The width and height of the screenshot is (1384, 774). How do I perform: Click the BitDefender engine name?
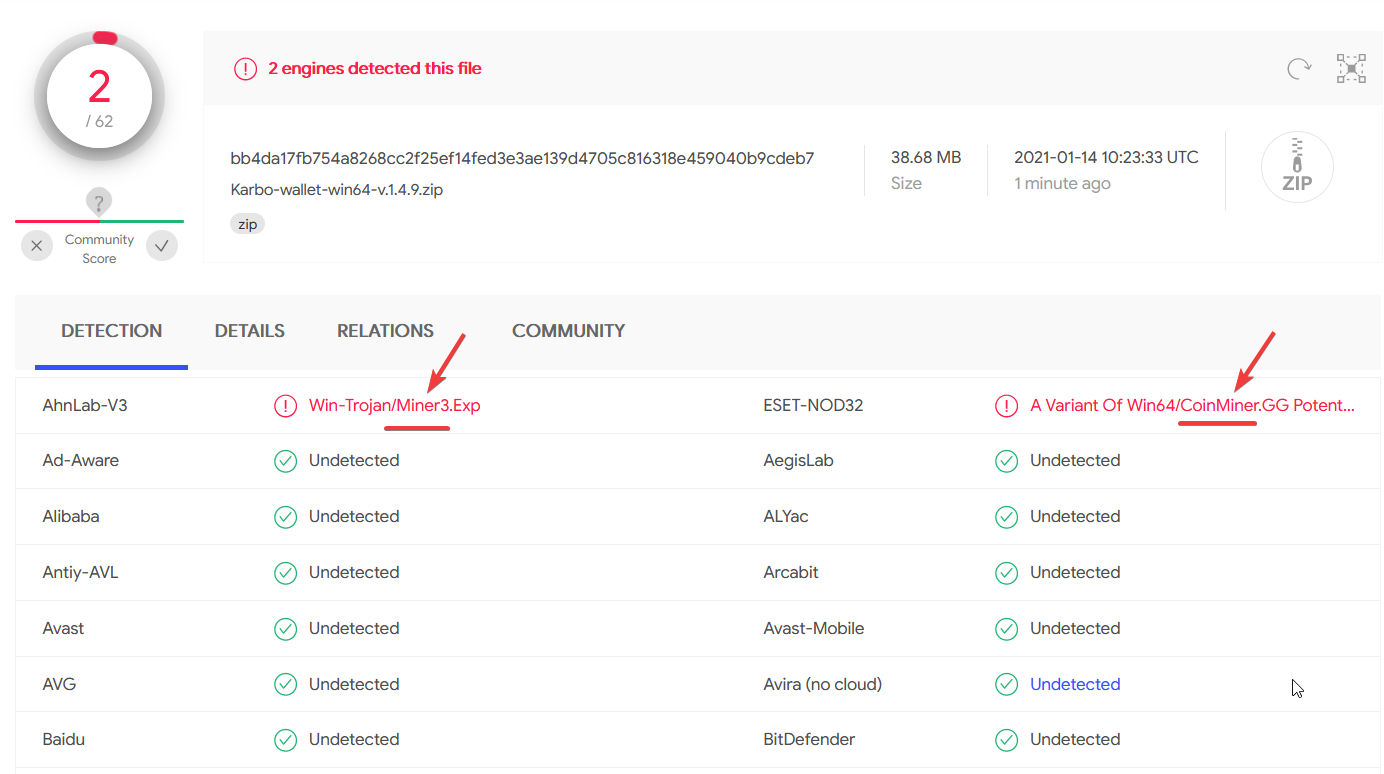coord(809,740)
